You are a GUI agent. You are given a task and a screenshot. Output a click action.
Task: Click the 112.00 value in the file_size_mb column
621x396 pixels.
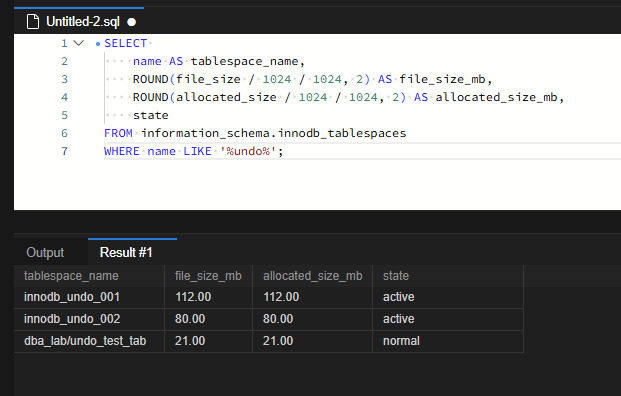(193, 297)
